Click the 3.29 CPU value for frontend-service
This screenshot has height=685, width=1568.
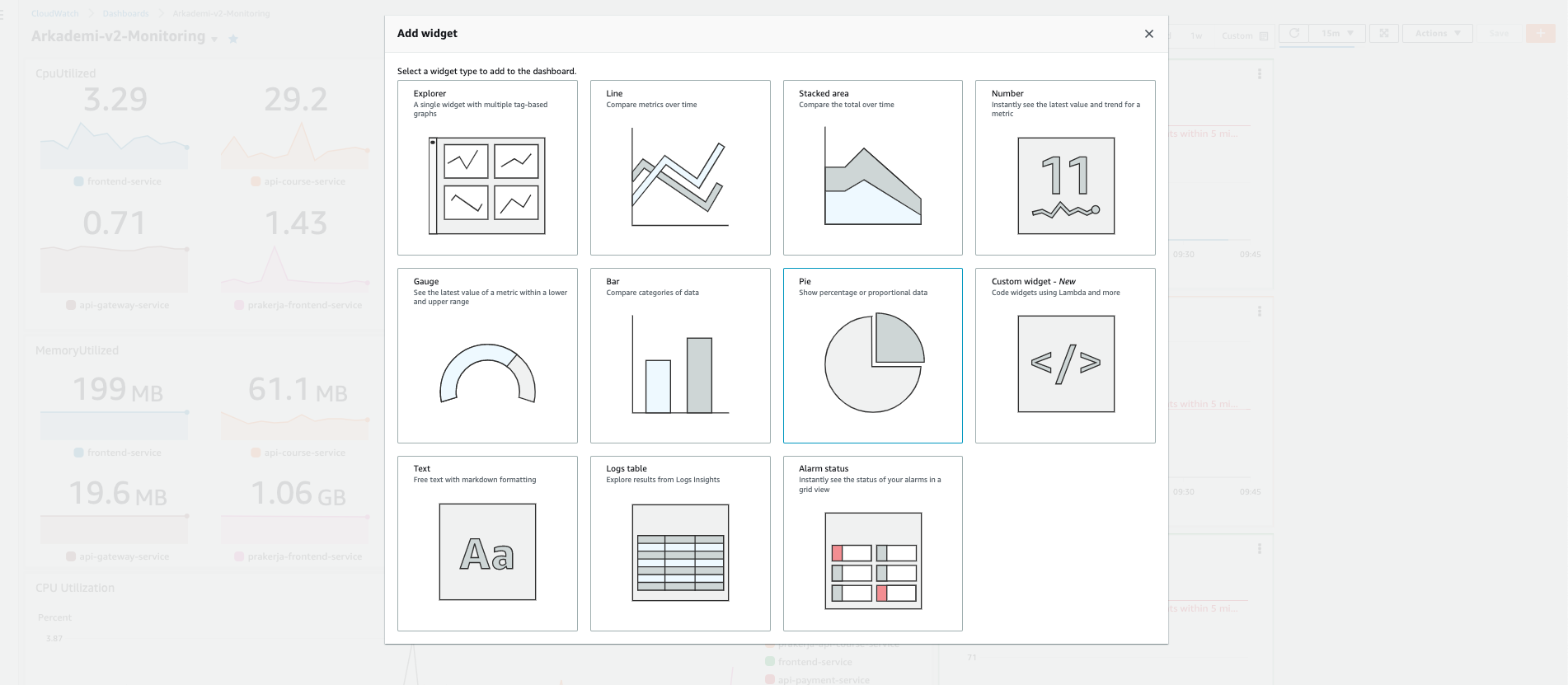[x=115, y=101]
